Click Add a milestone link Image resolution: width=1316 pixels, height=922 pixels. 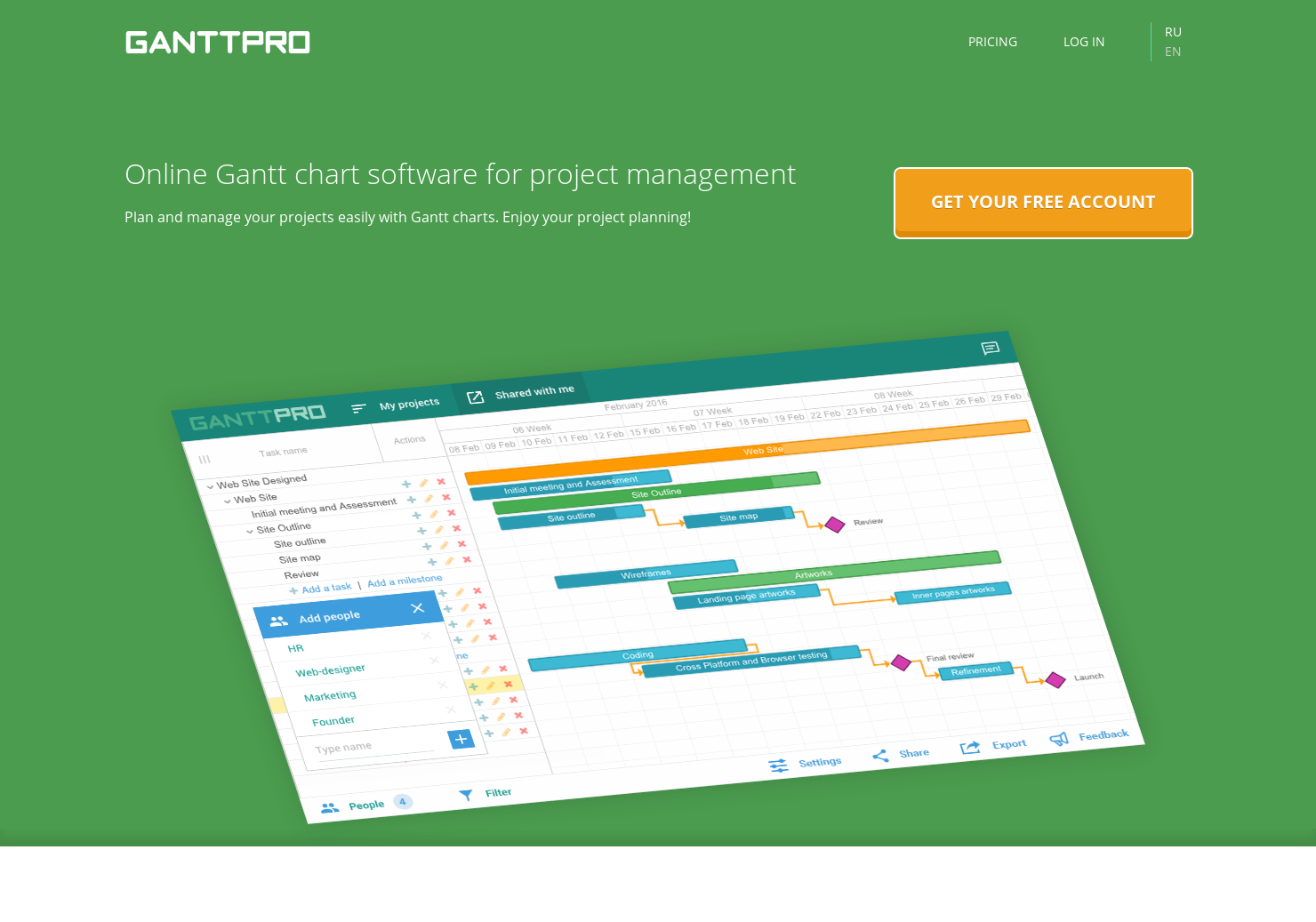405,581
